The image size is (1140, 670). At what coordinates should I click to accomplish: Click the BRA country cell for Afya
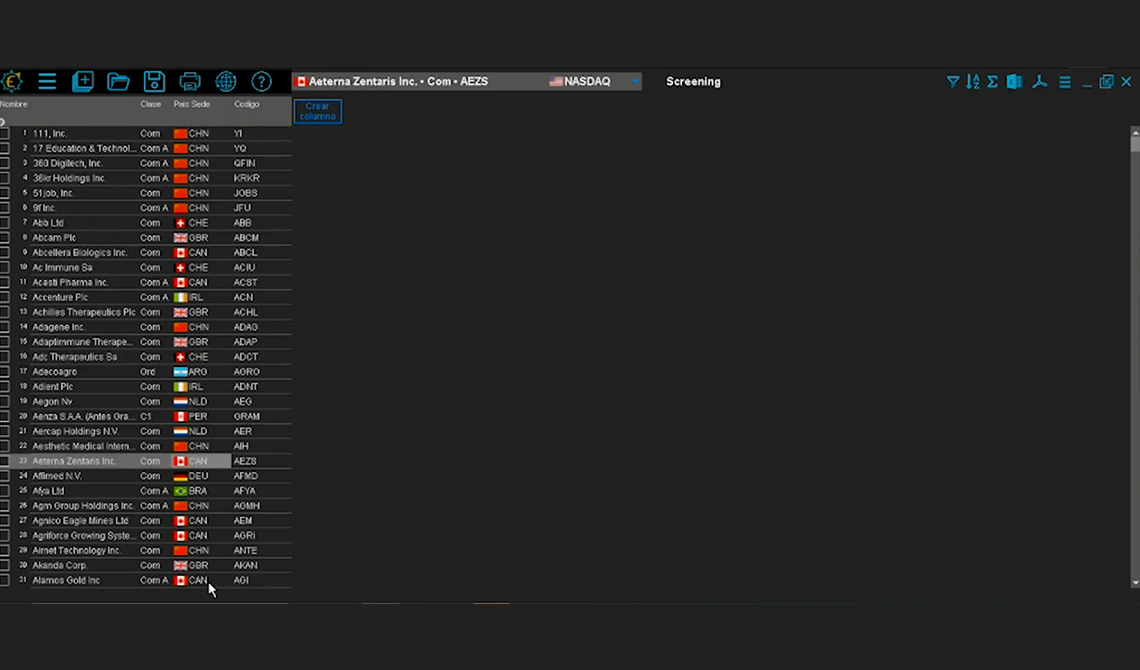[190, 491]
